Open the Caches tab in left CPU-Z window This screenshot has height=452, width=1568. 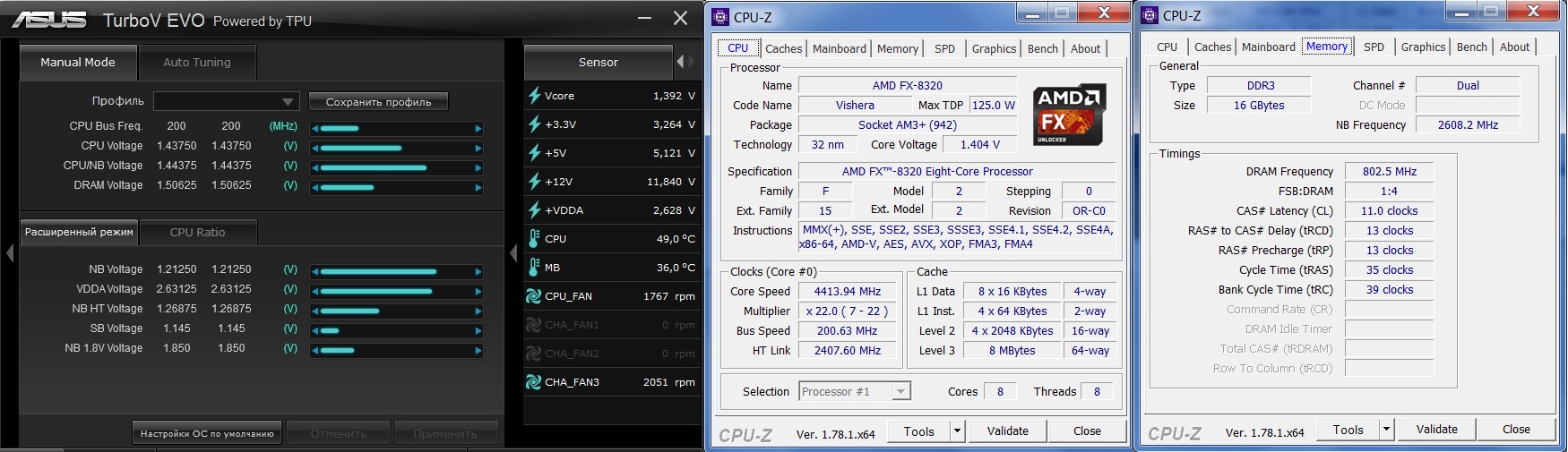point(784,49)
